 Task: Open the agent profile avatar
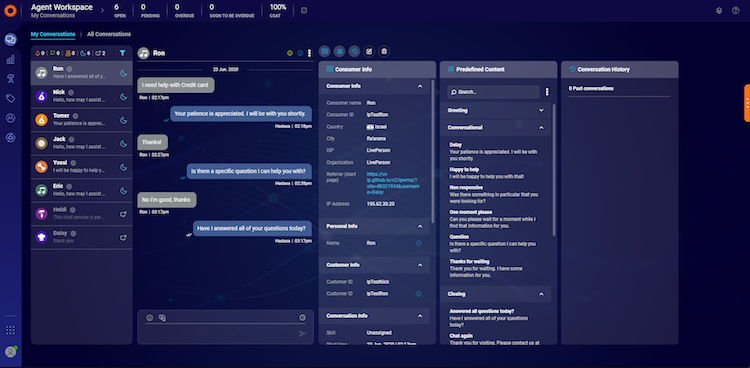point(11,352)
